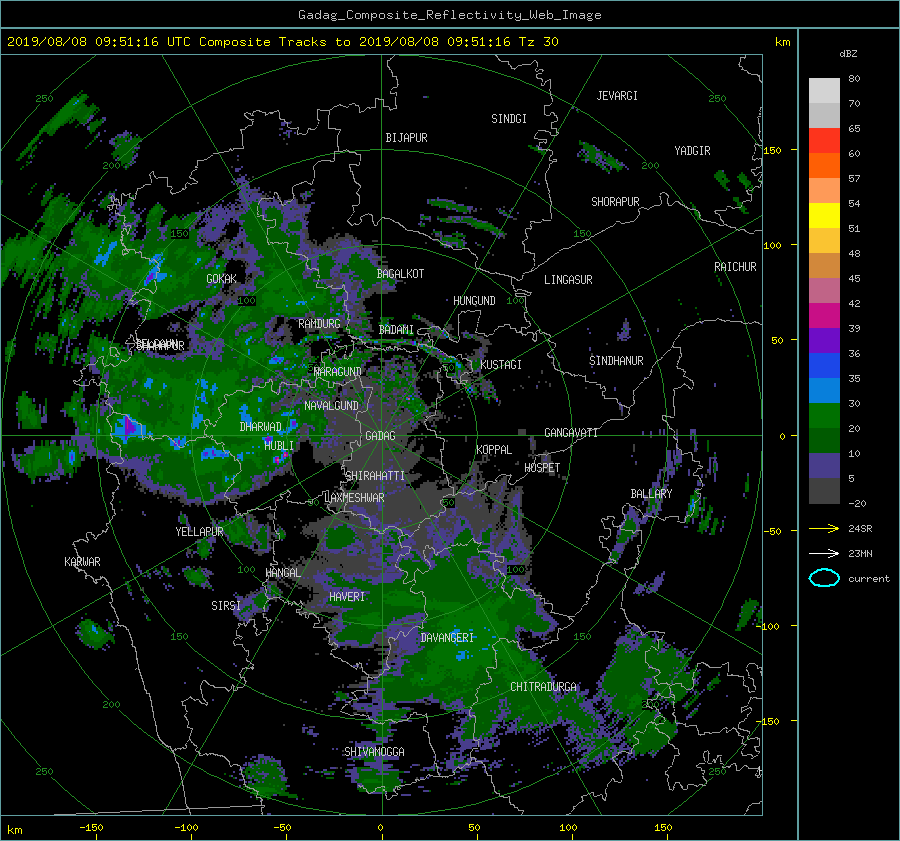This screenshot has width=900, height=841.
Task: Click the 150 km mark on right axis
Action: [x=773, y=150]
